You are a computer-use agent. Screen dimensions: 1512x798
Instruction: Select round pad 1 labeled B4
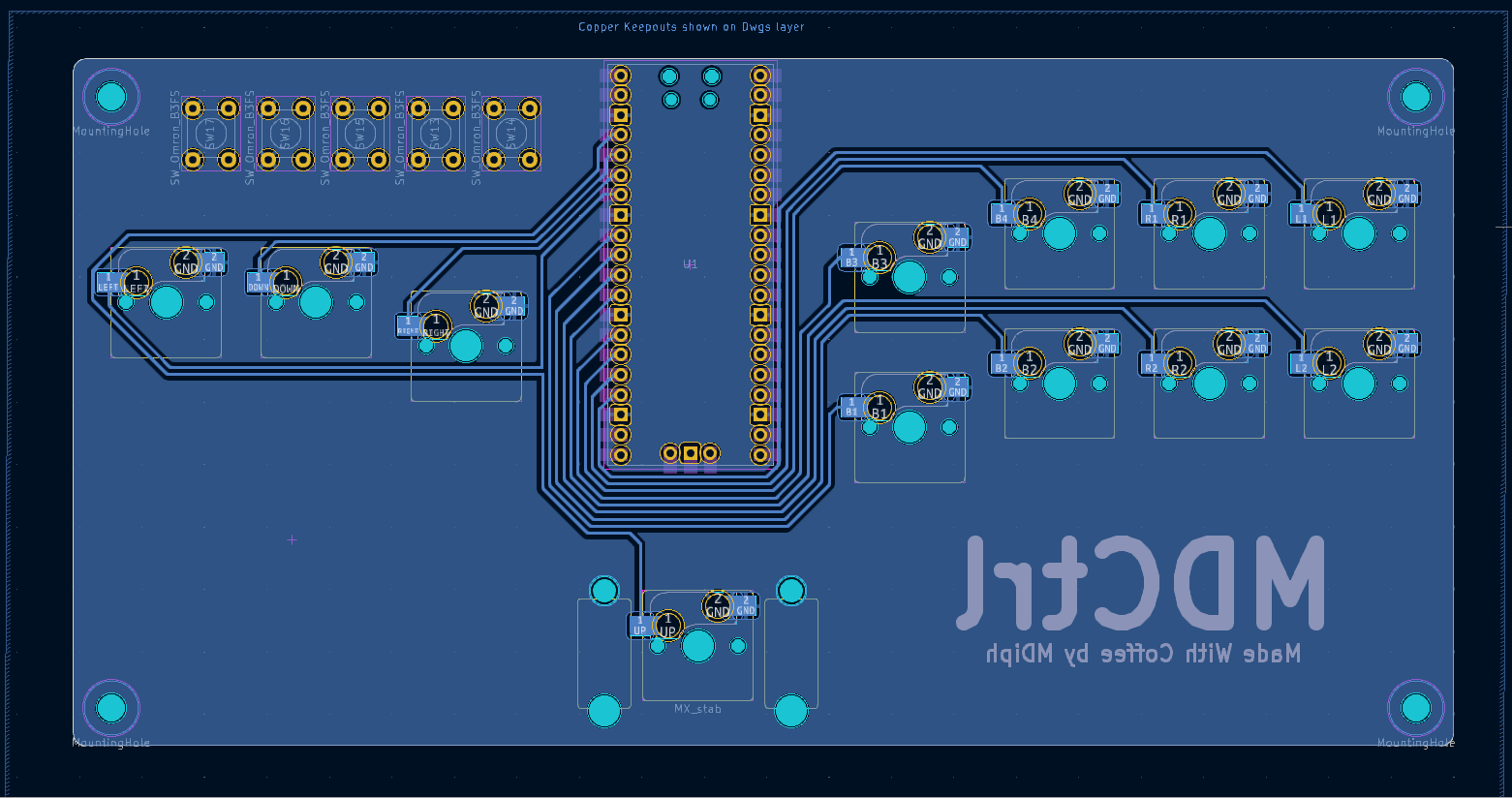click(x=1029, y=213)
